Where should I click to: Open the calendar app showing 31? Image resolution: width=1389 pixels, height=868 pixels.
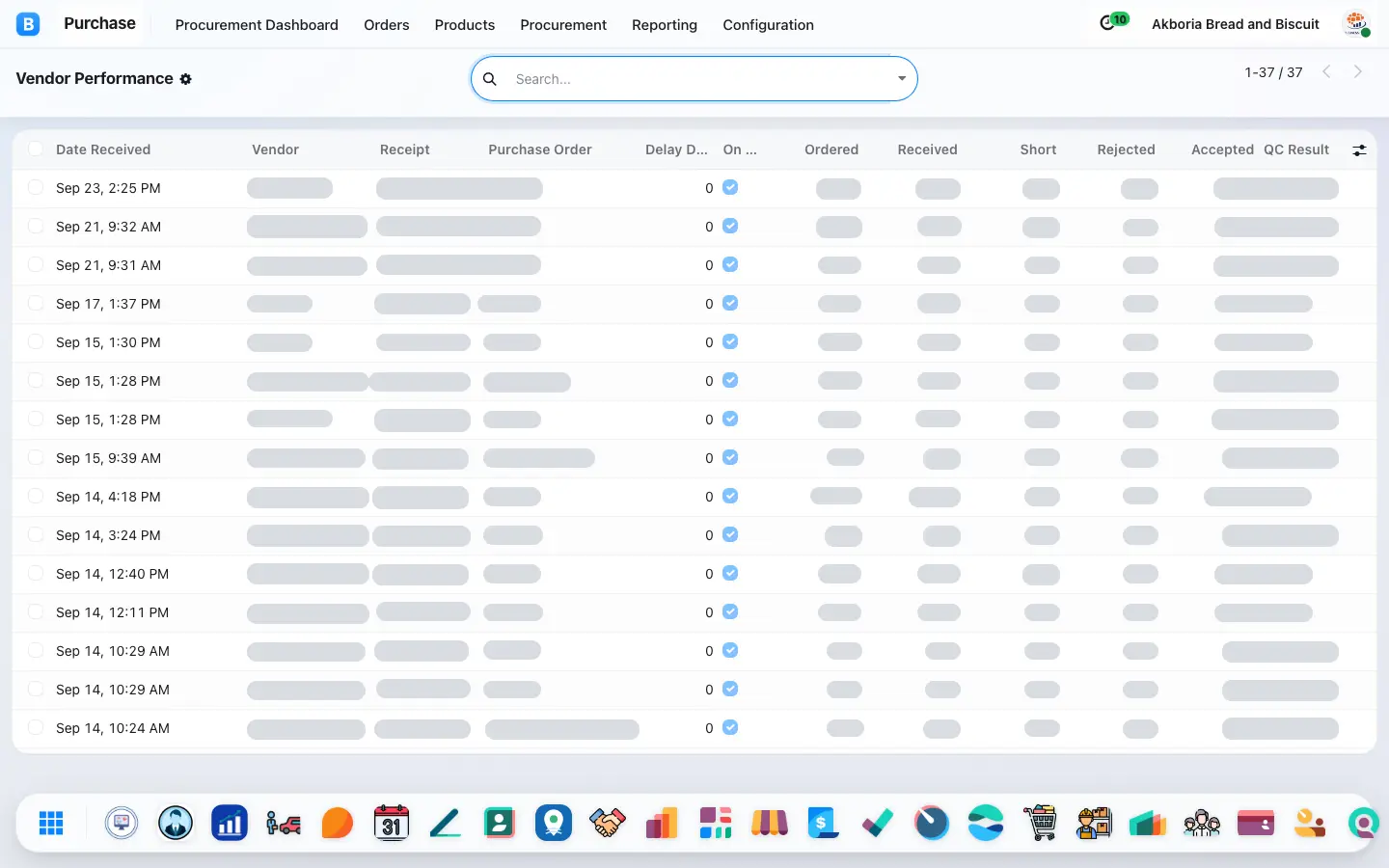pos(392,823)
